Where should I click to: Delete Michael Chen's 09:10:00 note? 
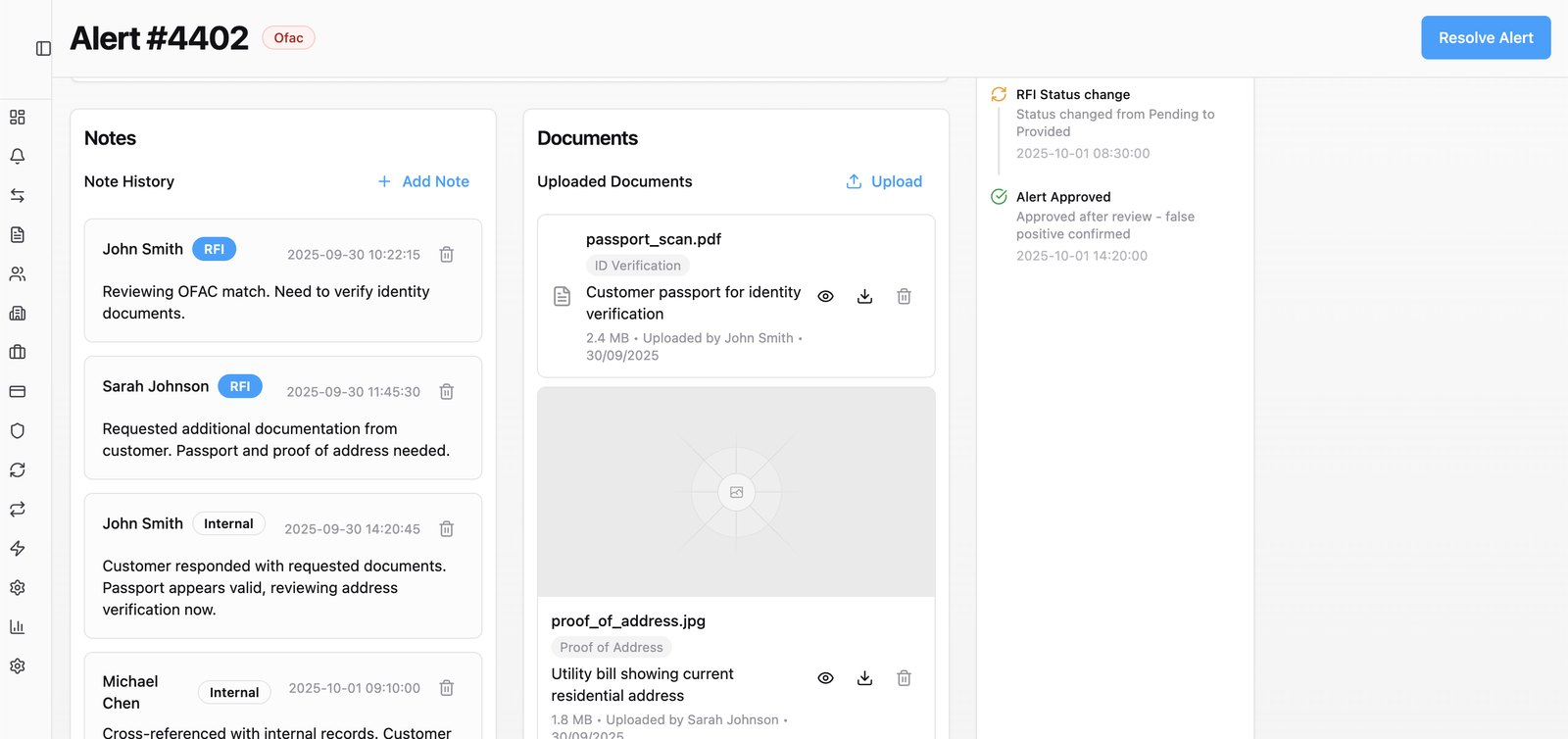[447, 688]
